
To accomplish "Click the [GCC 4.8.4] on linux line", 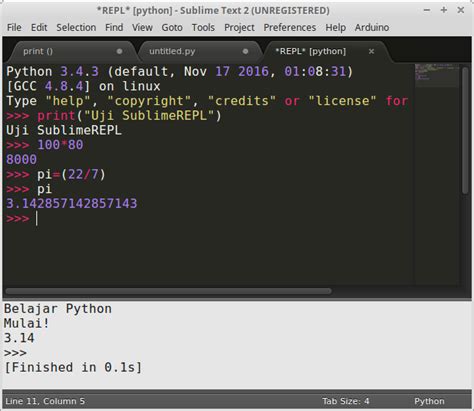I will [x=83, y=86].
